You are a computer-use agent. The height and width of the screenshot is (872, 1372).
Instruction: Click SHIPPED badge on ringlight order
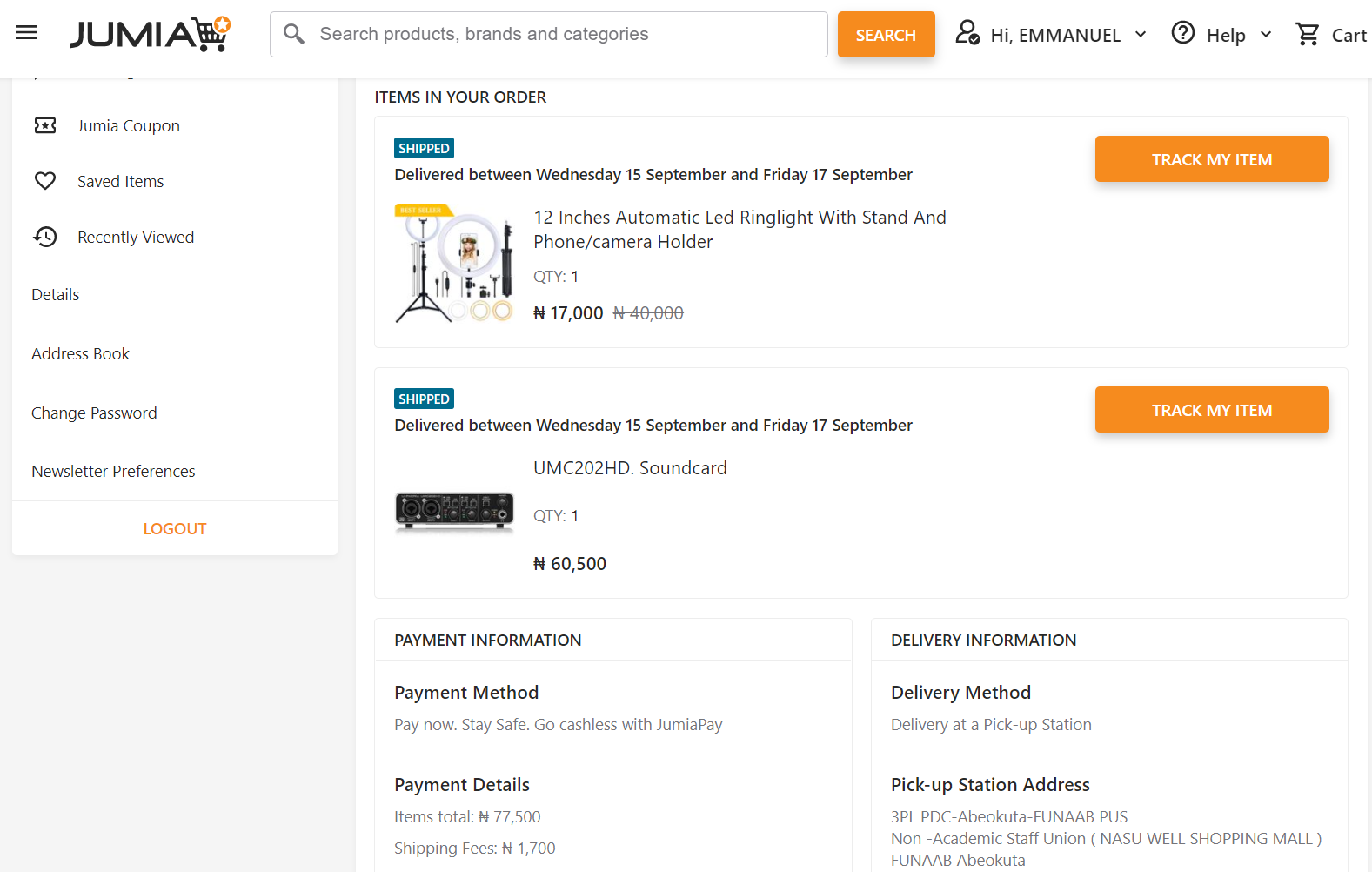point(424,148)
